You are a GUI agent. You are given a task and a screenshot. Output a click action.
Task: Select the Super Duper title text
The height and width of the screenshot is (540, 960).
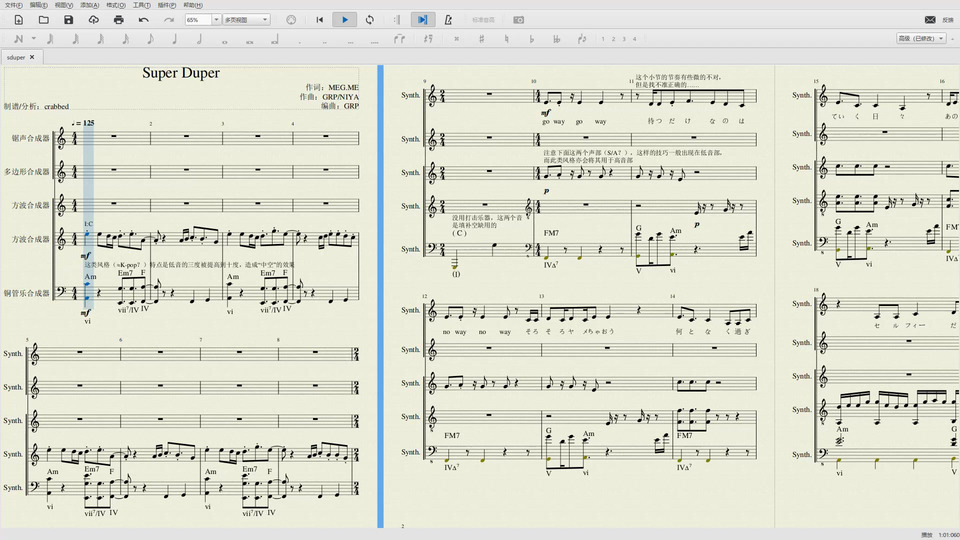tap(181, 73)
